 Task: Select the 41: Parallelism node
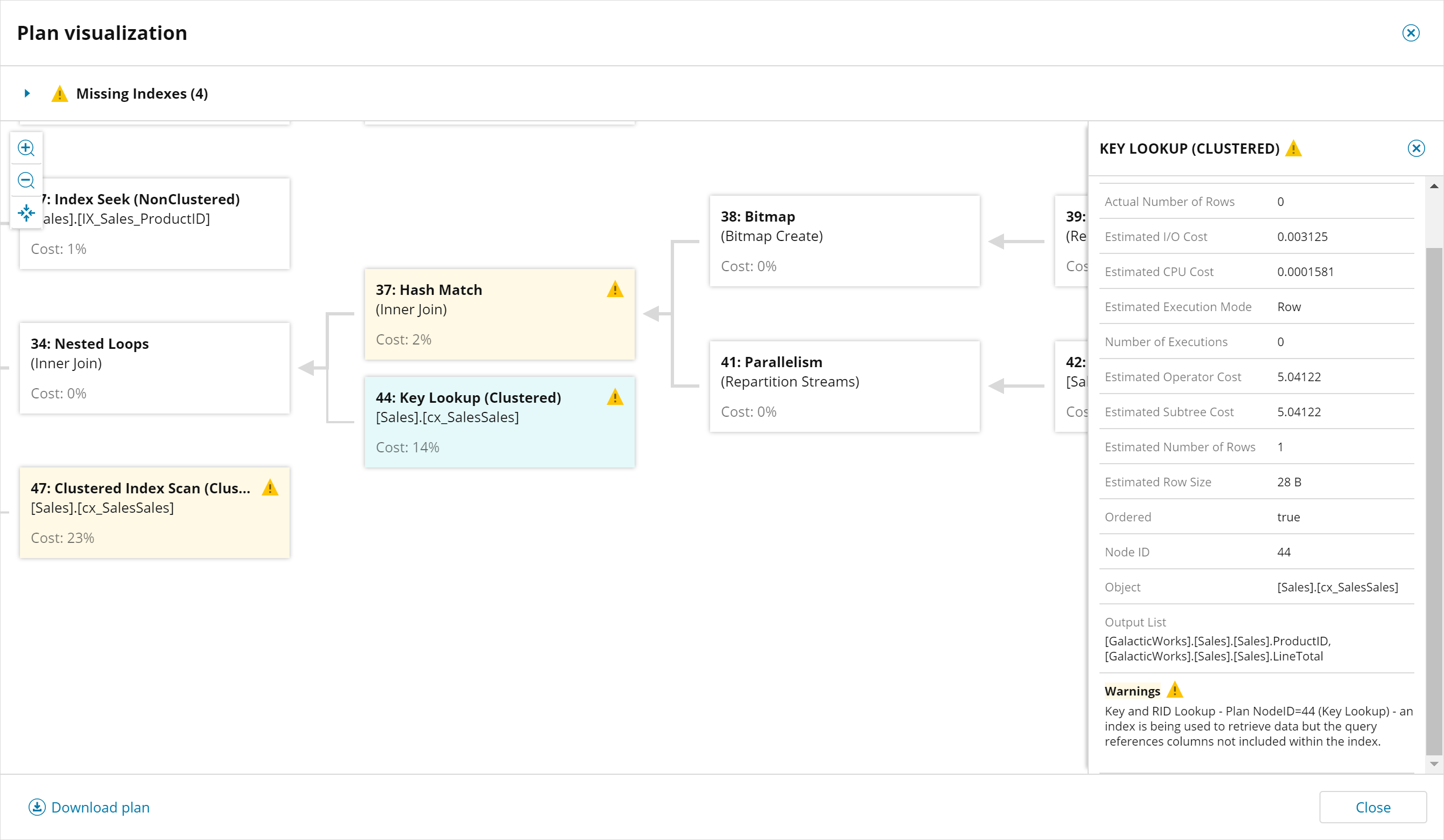[844, 386]
